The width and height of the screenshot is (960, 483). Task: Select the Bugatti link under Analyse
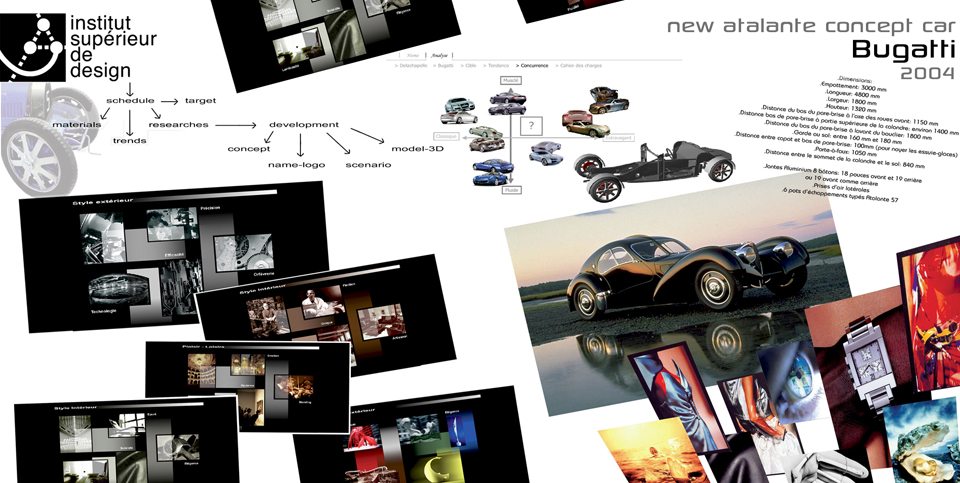point(444,65)
